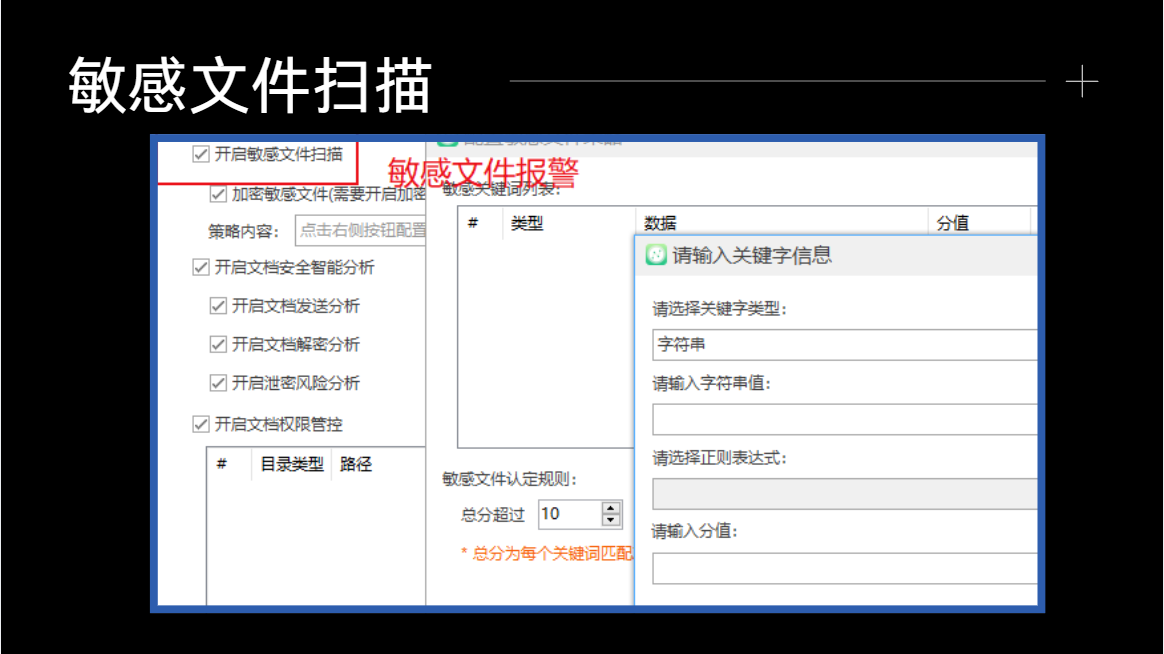Screen dimensions: 1164x654
Task: Toggle 开启文档权限管控 checkbox
Action: 200,425
